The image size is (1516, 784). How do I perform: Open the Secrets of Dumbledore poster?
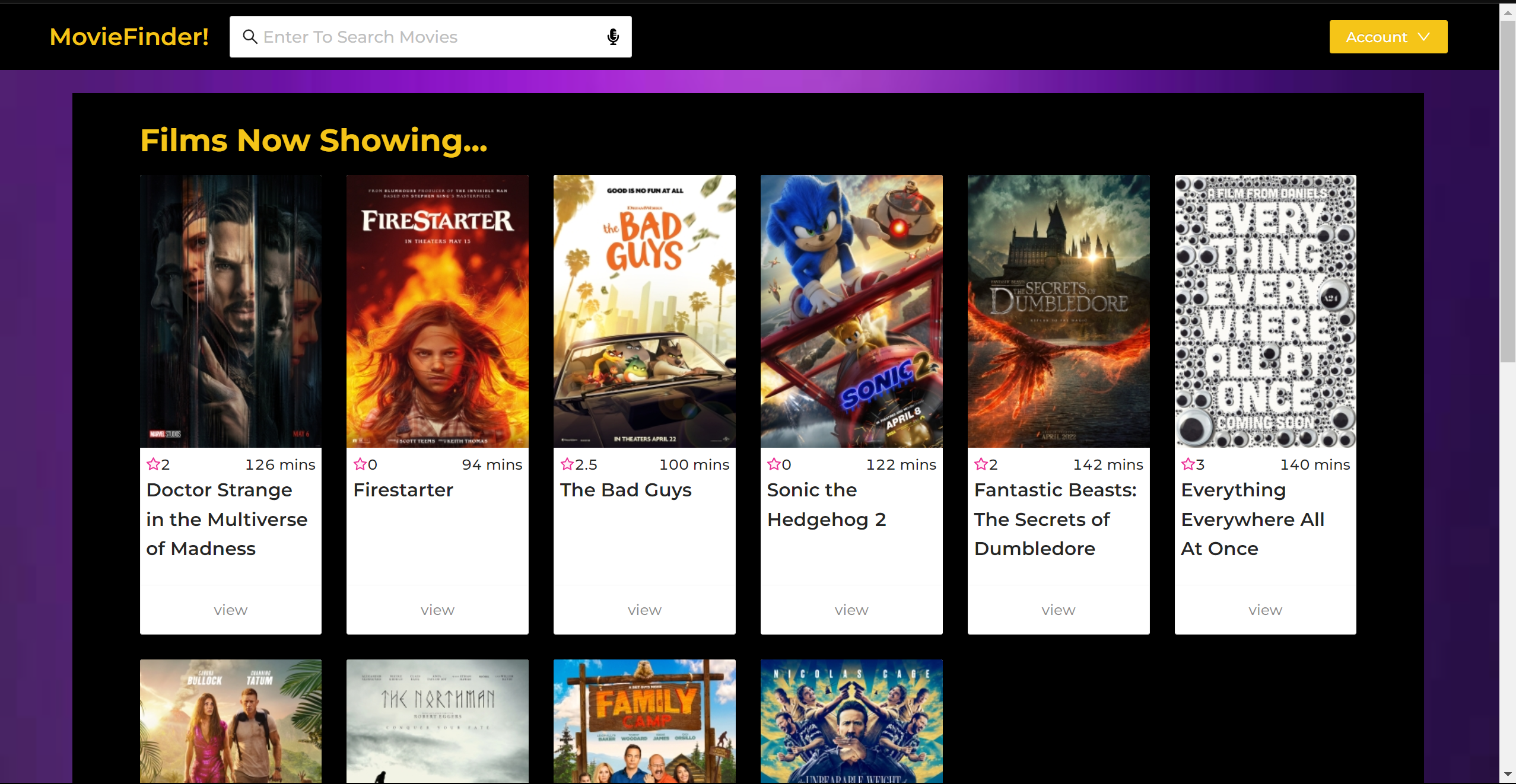(x=1058, y=311)
